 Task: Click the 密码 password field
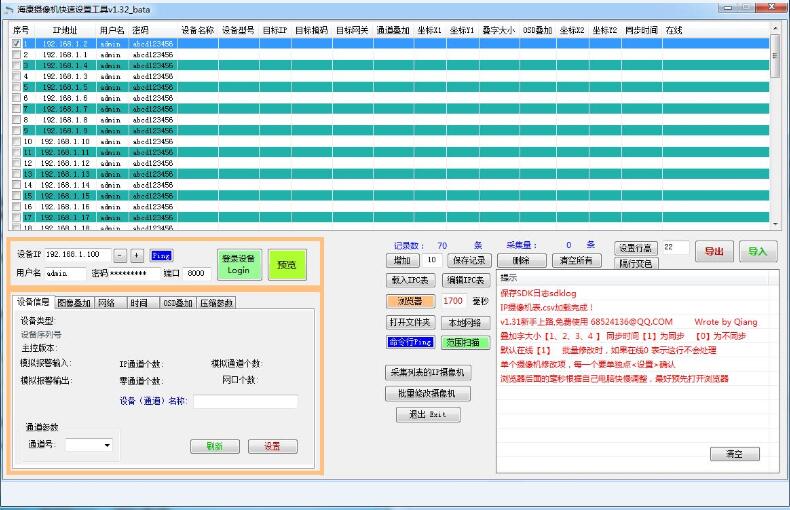click(134, 273)
